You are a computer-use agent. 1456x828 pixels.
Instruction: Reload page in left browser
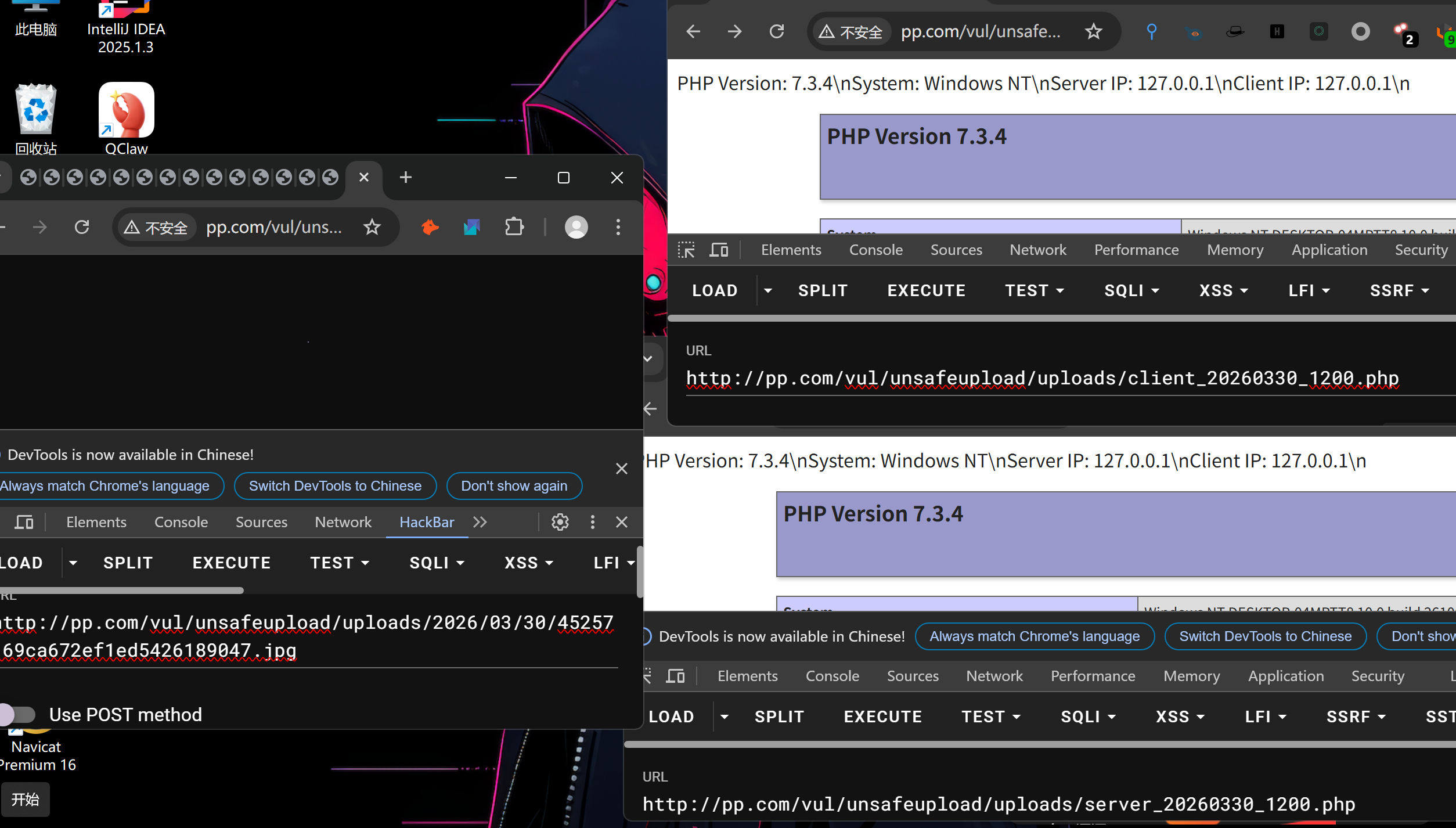click(82, 227)
